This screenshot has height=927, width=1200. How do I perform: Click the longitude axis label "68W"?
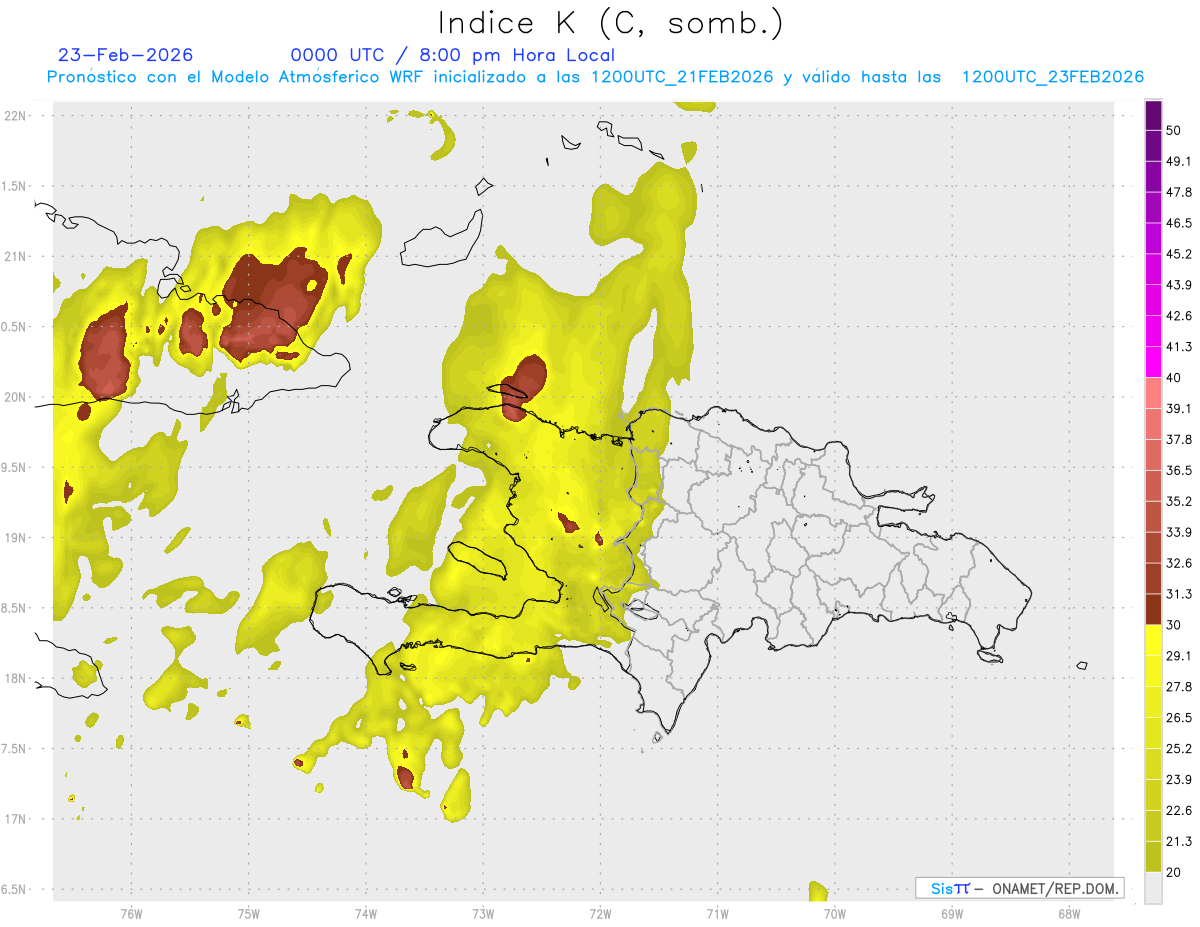click(x=1069, y=913)
